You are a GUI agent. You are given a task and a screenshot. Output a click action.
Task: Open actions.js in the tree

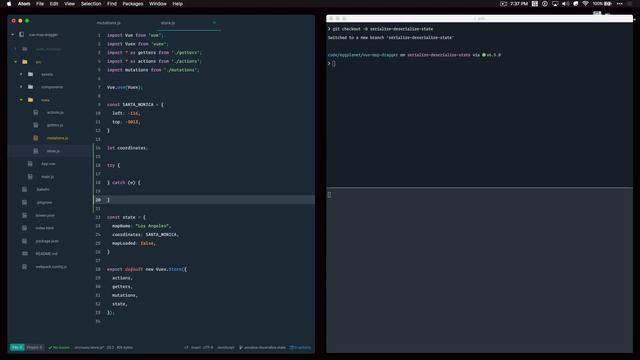55,112
